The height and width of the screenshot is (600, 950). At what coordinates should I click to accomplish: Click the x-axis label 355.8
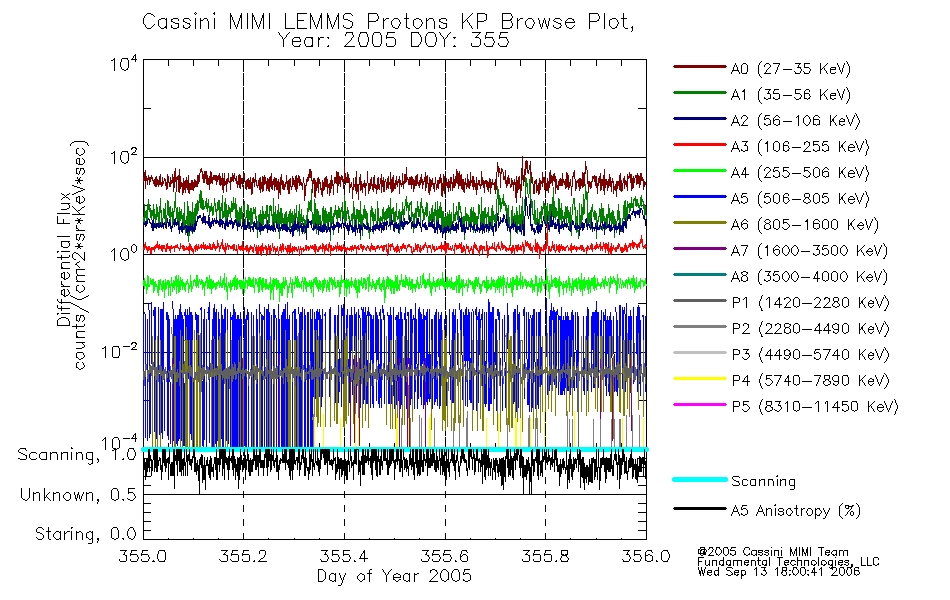pyautogui.click(x=545, y=556)
